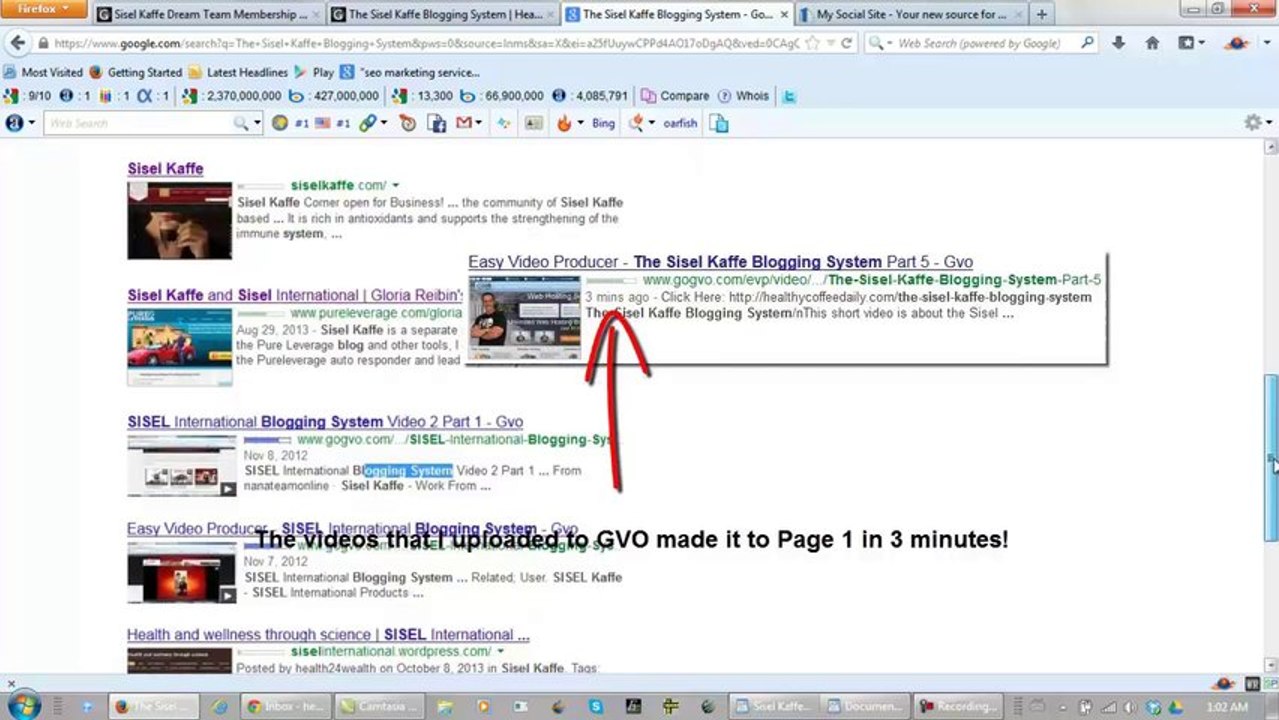Click the Compare button in SEO toolbar
Screen dimensions: 1279x720
[x=675, y=96]
